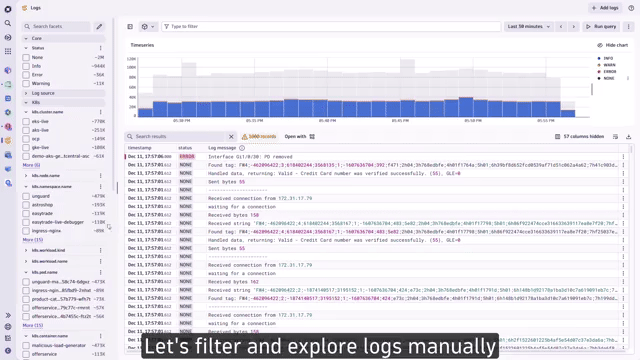
Task: Click the Run query button
Action: [x=601, y=27]
